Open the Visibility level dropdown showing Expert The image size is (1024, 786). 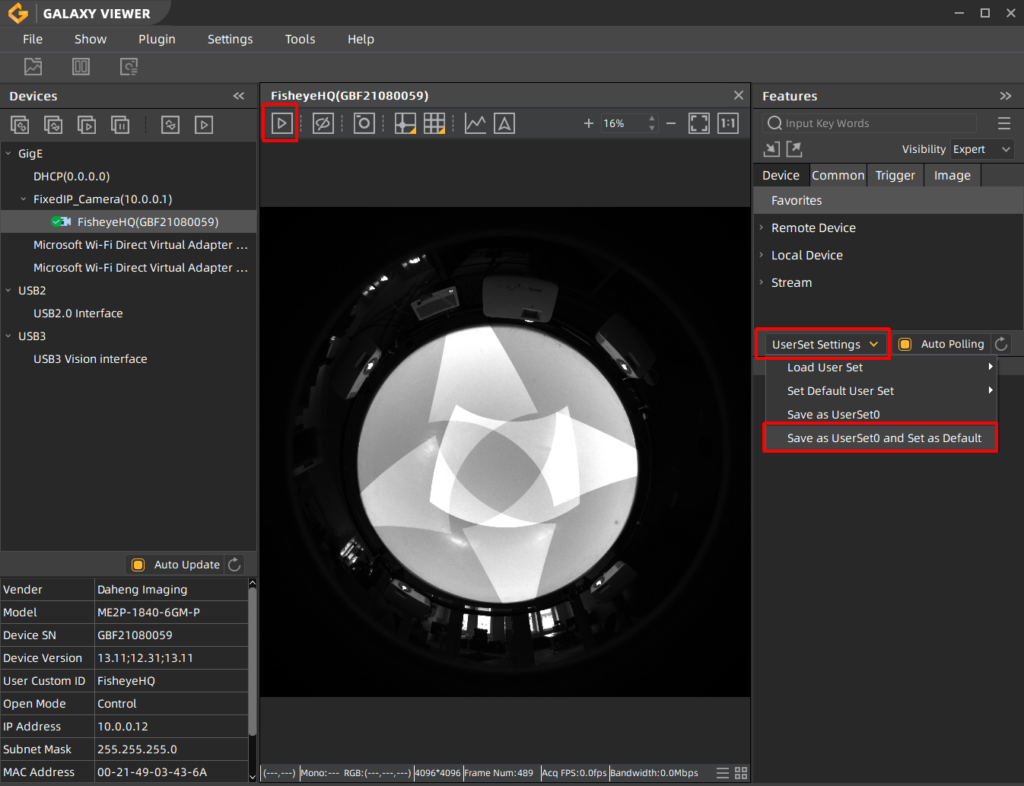point(981,148)
